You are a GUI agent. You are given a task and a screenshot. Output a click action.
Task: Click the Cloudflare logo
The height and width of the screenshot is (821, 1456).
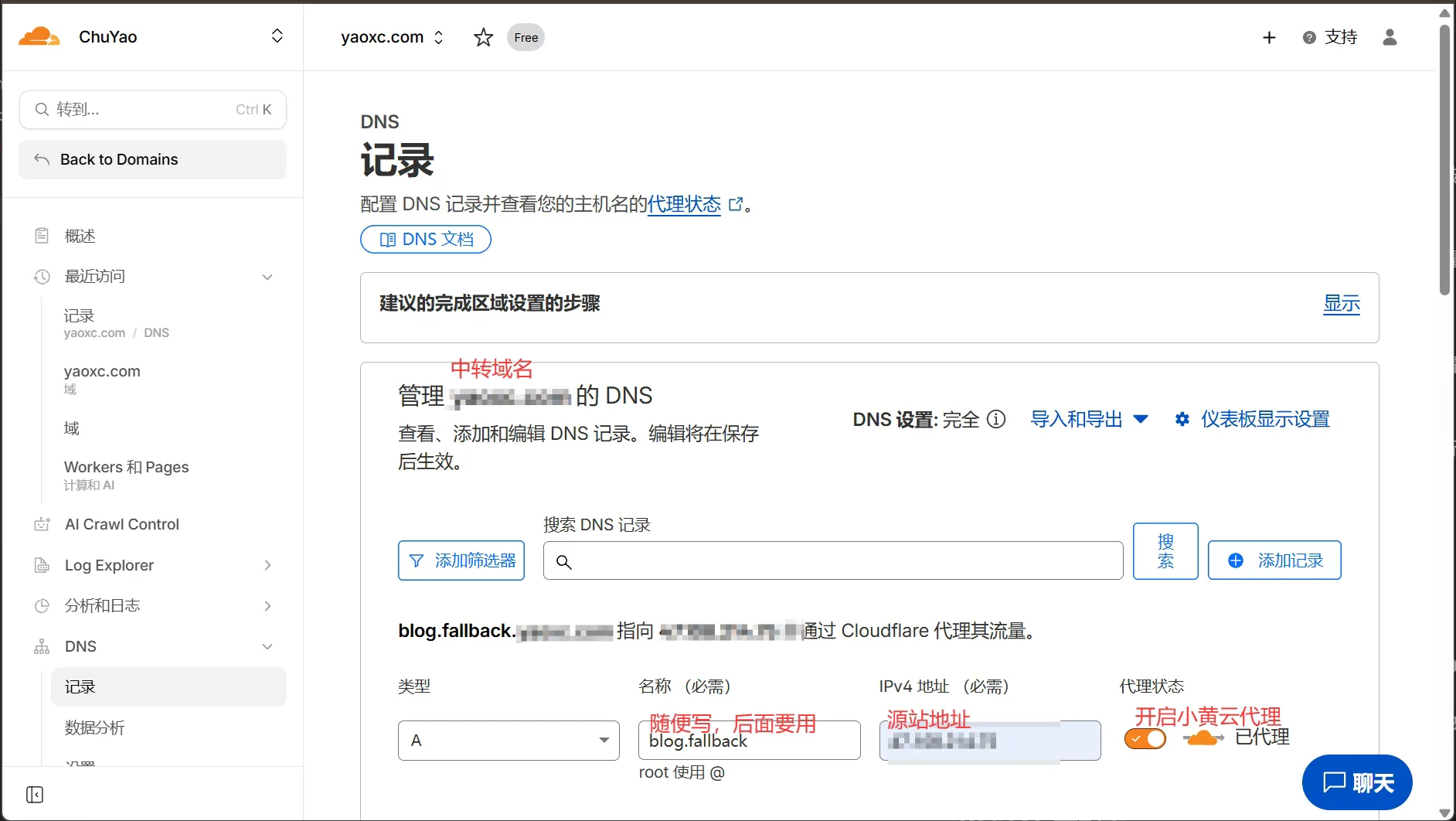pyautogui.click(x=39, y=36)
